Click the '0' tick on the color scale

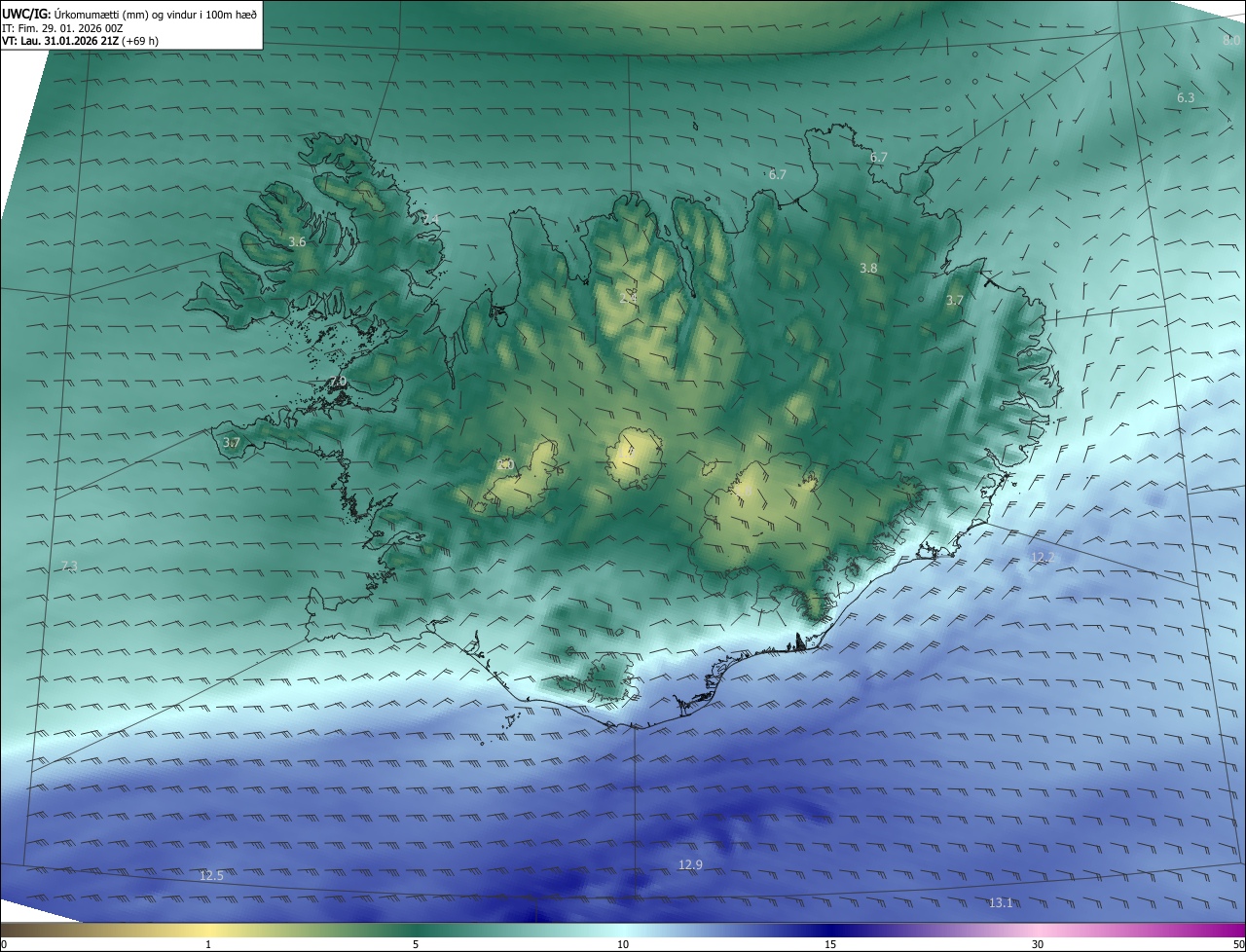click(4, 944)
